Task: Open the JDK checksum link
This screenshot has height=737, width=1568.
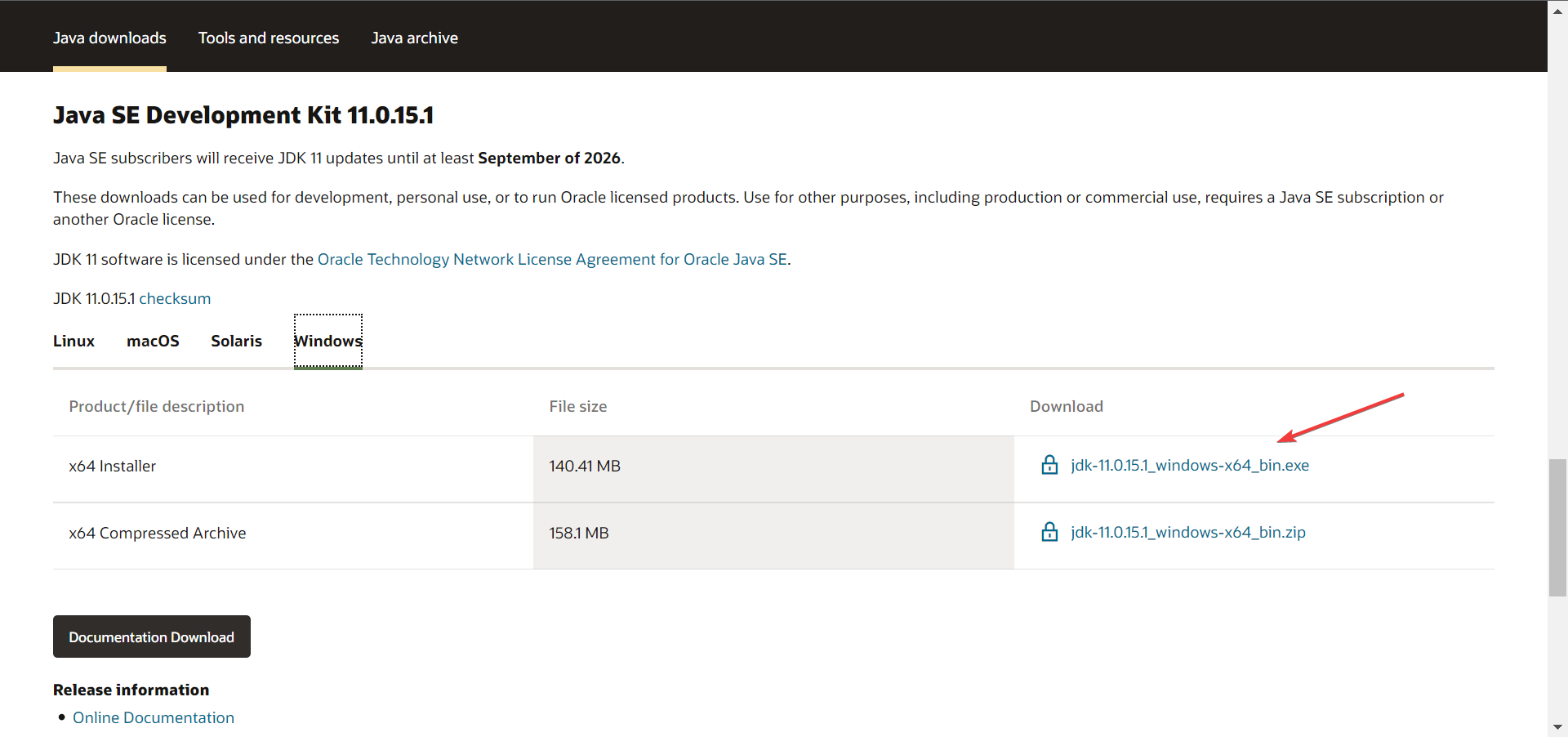Action: (x=175, y=298)
